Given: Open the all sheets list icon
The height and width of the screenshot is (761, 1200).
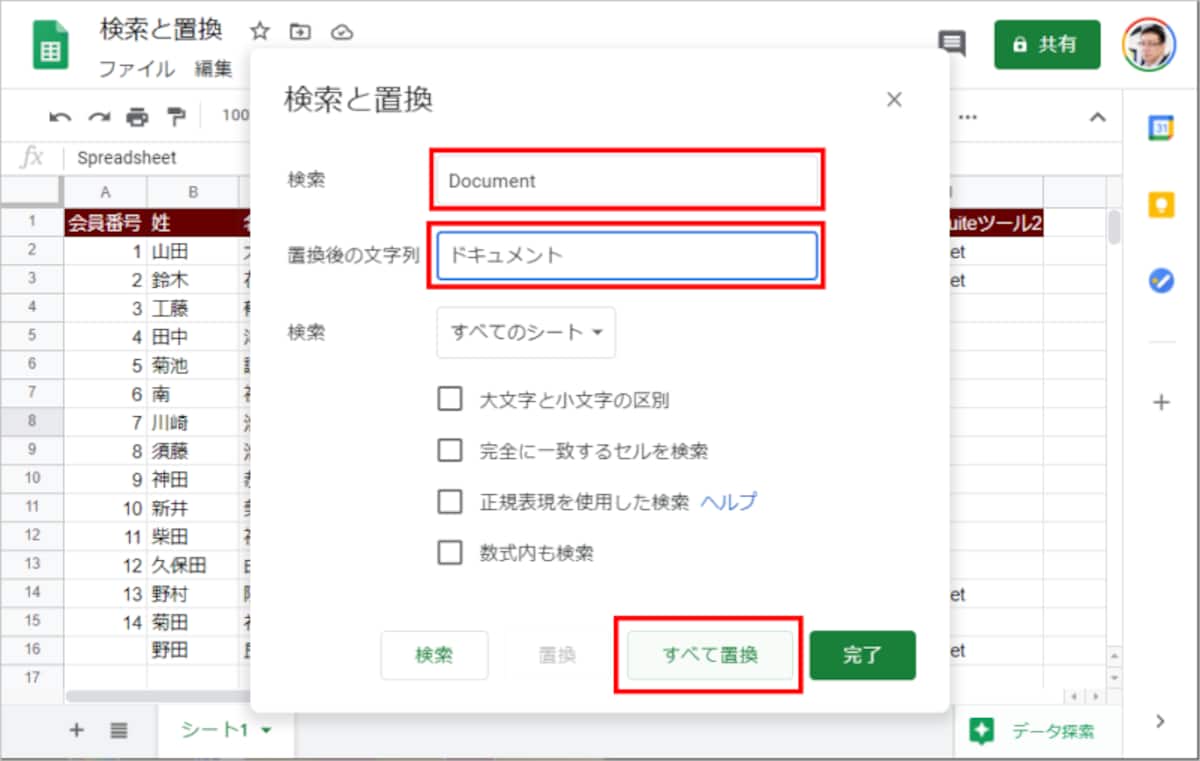Looking at the screenshot, I should (119, 730).
